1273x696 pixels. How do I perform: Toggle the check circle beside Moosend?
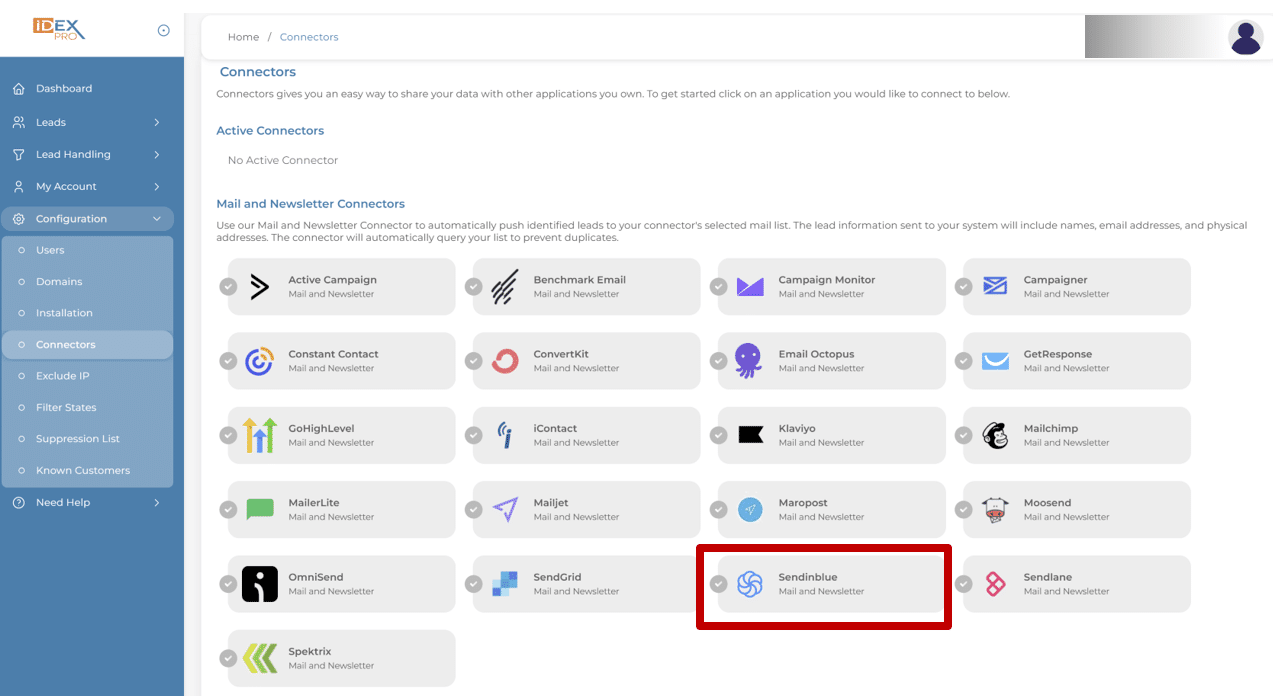(964, 510)
